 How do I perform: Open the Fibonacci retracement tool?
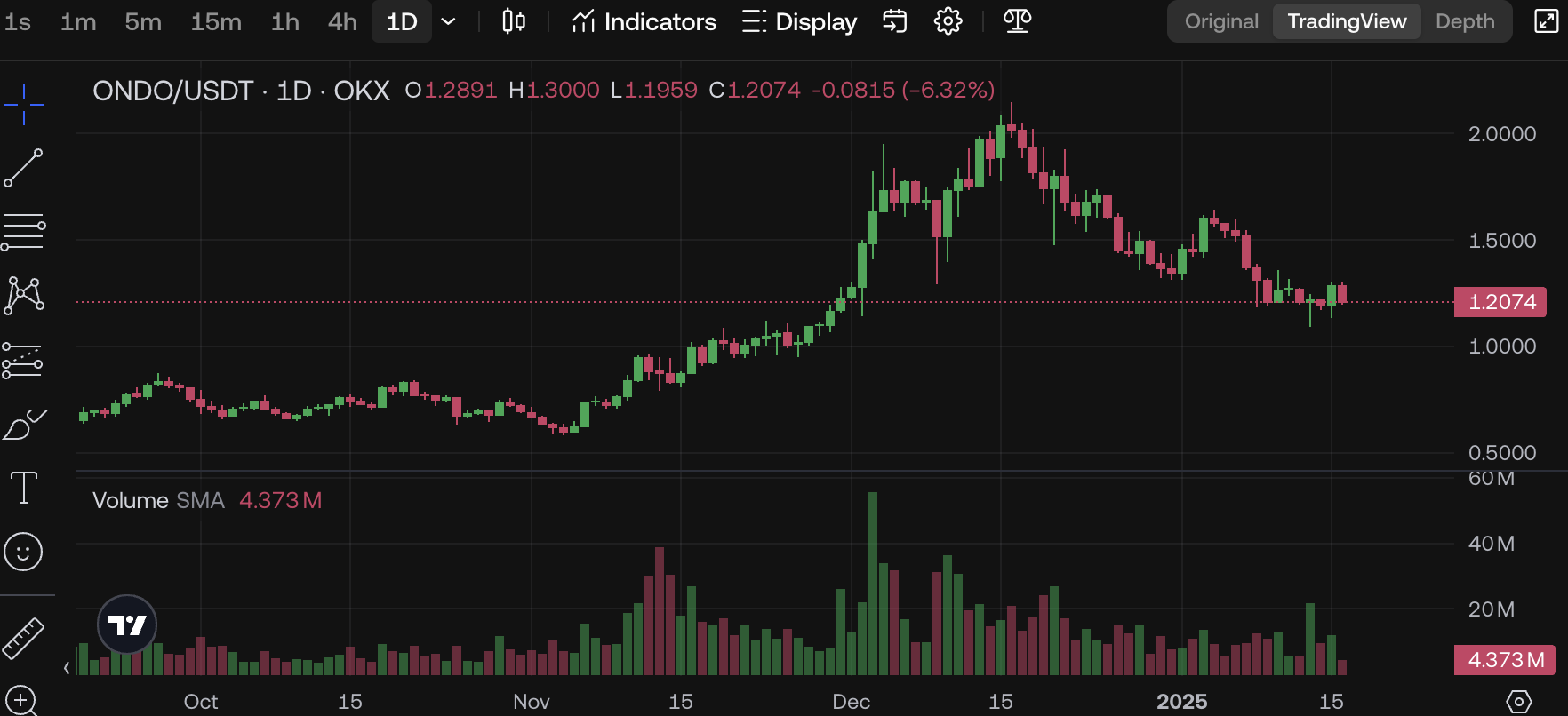(x=23, y=232)
